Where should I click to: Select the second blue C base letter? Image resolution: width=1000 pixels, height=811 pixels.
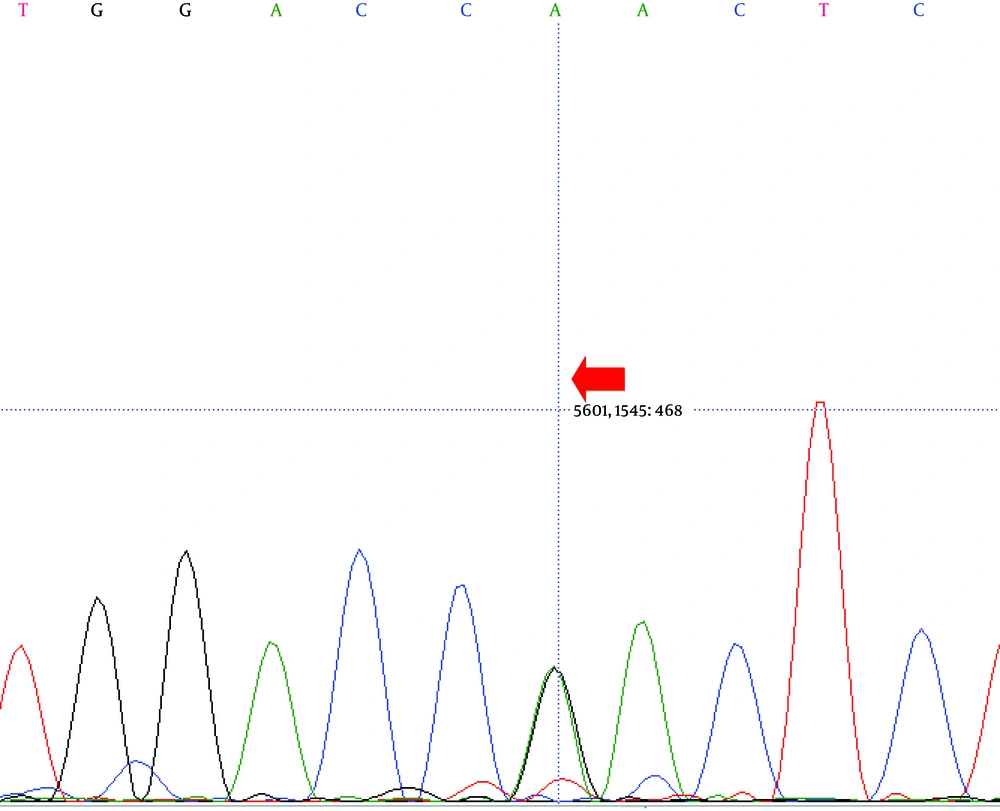pos(464,13)
